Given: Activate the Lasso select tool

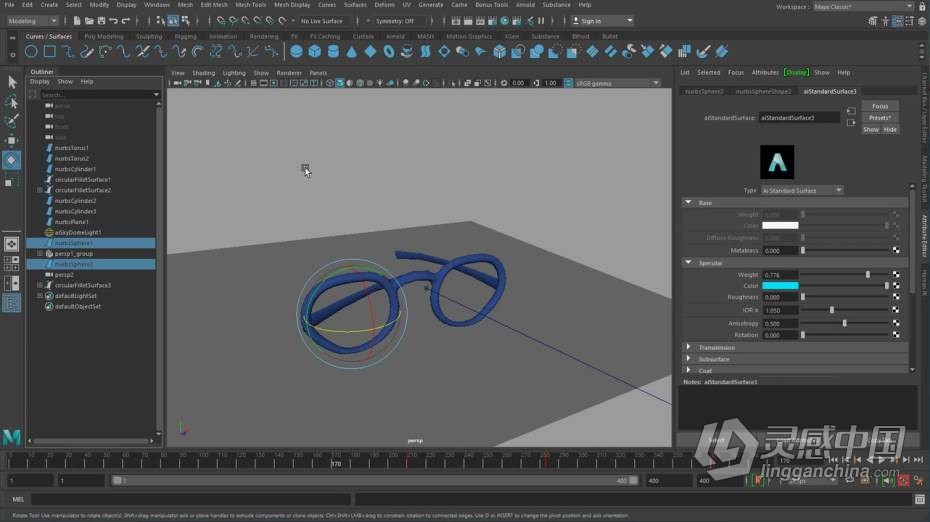Looking at the screenshot, I should click(11, 102).
